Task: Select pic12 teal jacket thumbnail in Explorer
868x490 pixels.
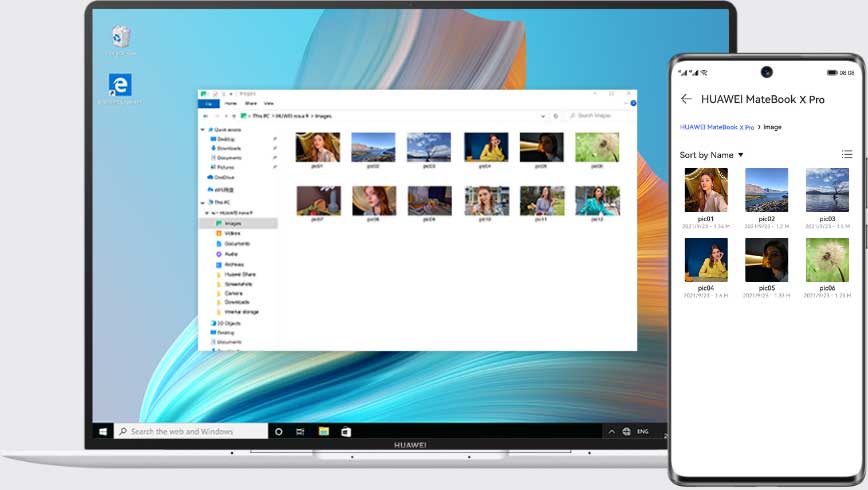Action: (597, 203)
